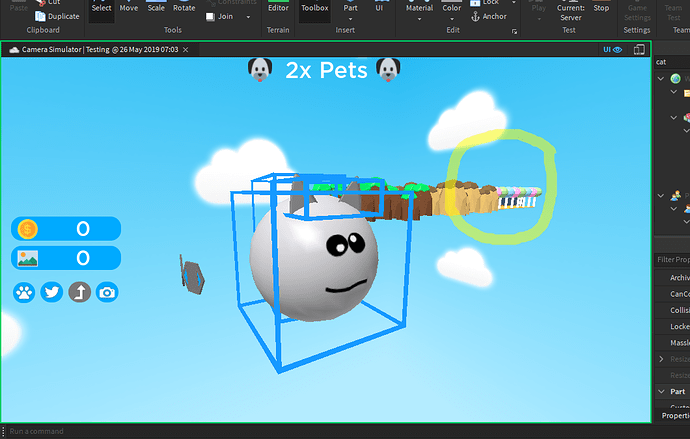
Task: Click the Archiv property row
Action: pos(672,278)
